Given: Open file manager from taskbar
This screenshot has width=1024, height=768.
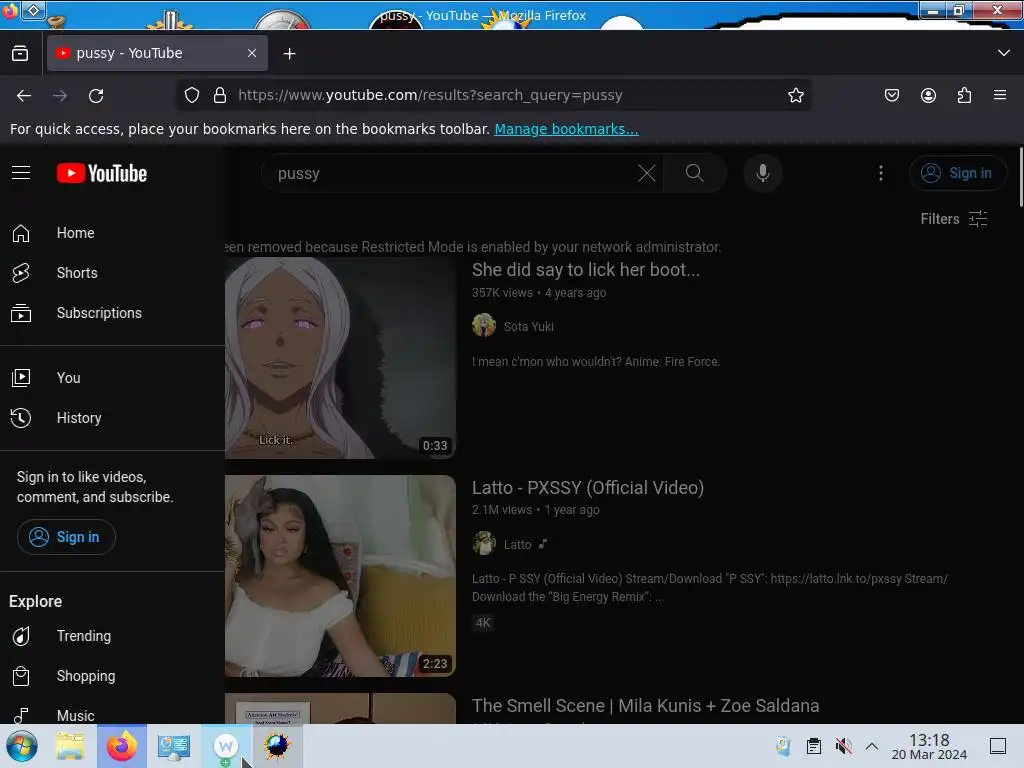Looking at the screenshot, I should tap(70, 746).
